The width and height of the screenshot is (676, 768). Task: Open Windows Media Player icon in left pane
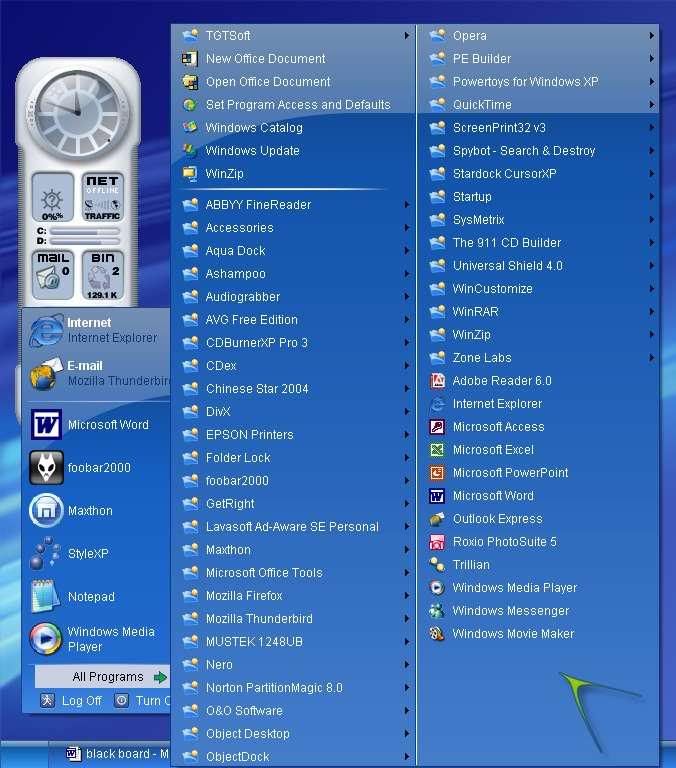pyautogui.click(x=46, y=639)
